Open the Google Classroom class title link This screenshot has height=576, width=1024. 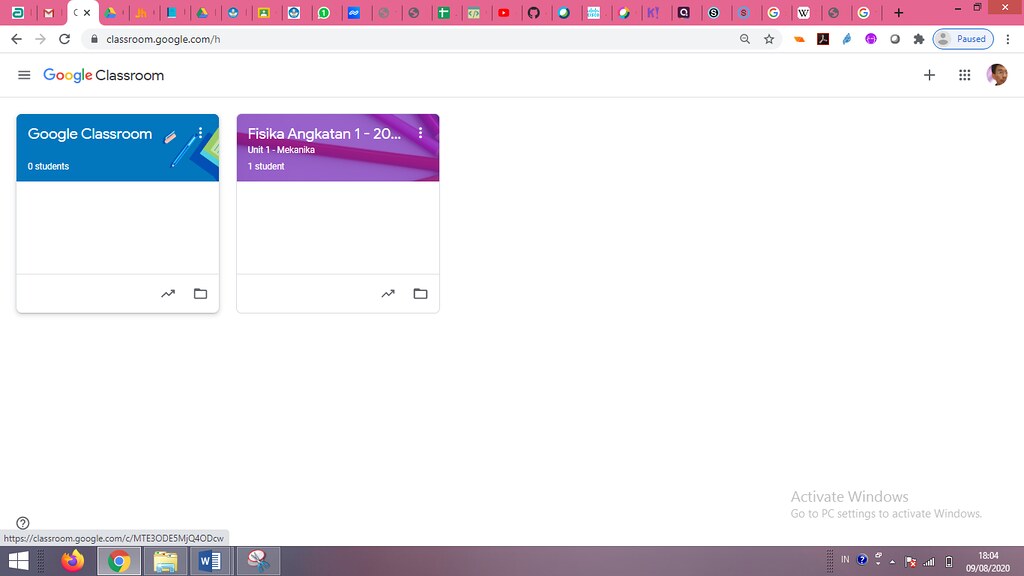[x=89, y=134]
